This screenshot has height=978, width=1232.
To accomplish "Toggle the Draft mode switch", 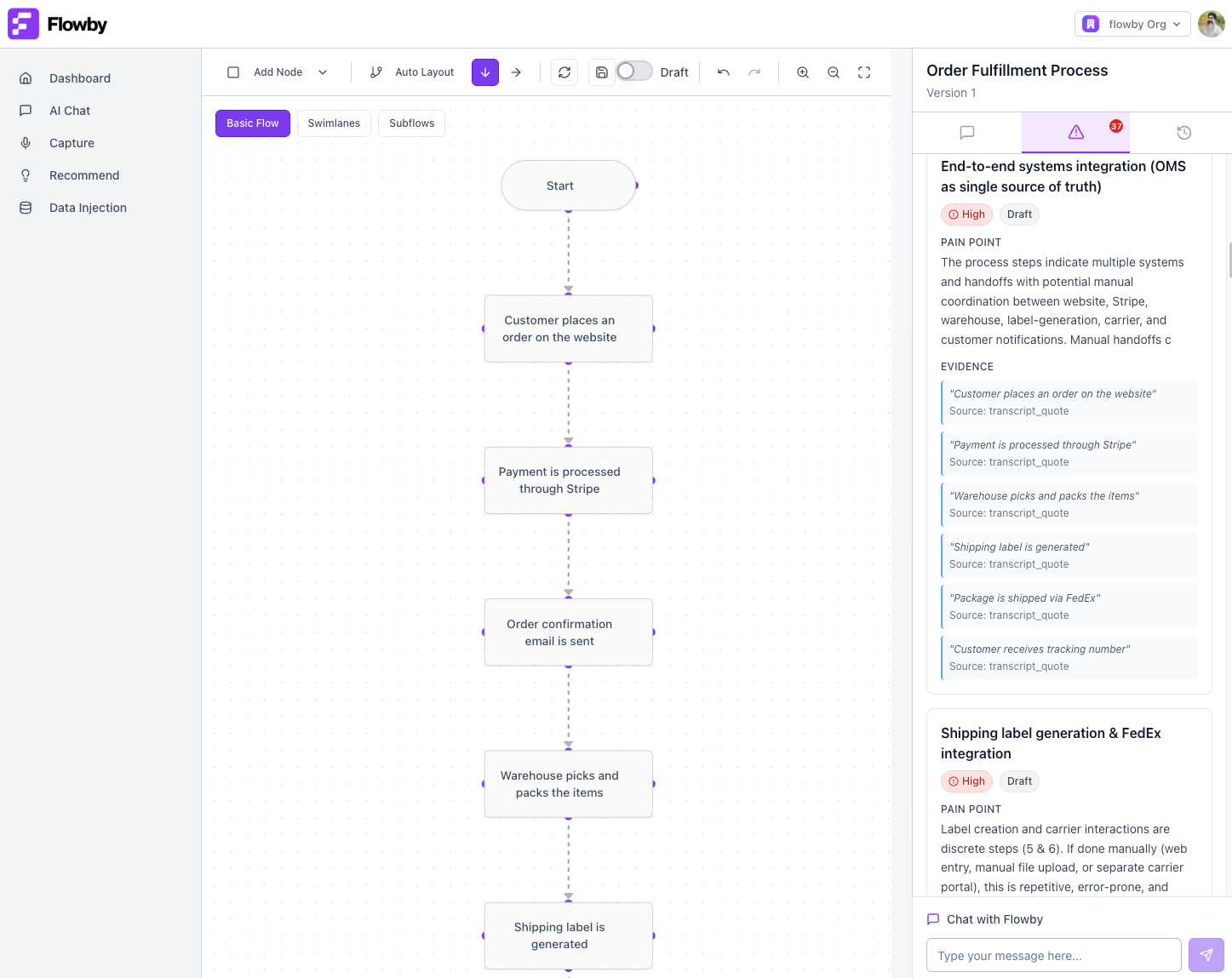I will click(x=633, y=71).
